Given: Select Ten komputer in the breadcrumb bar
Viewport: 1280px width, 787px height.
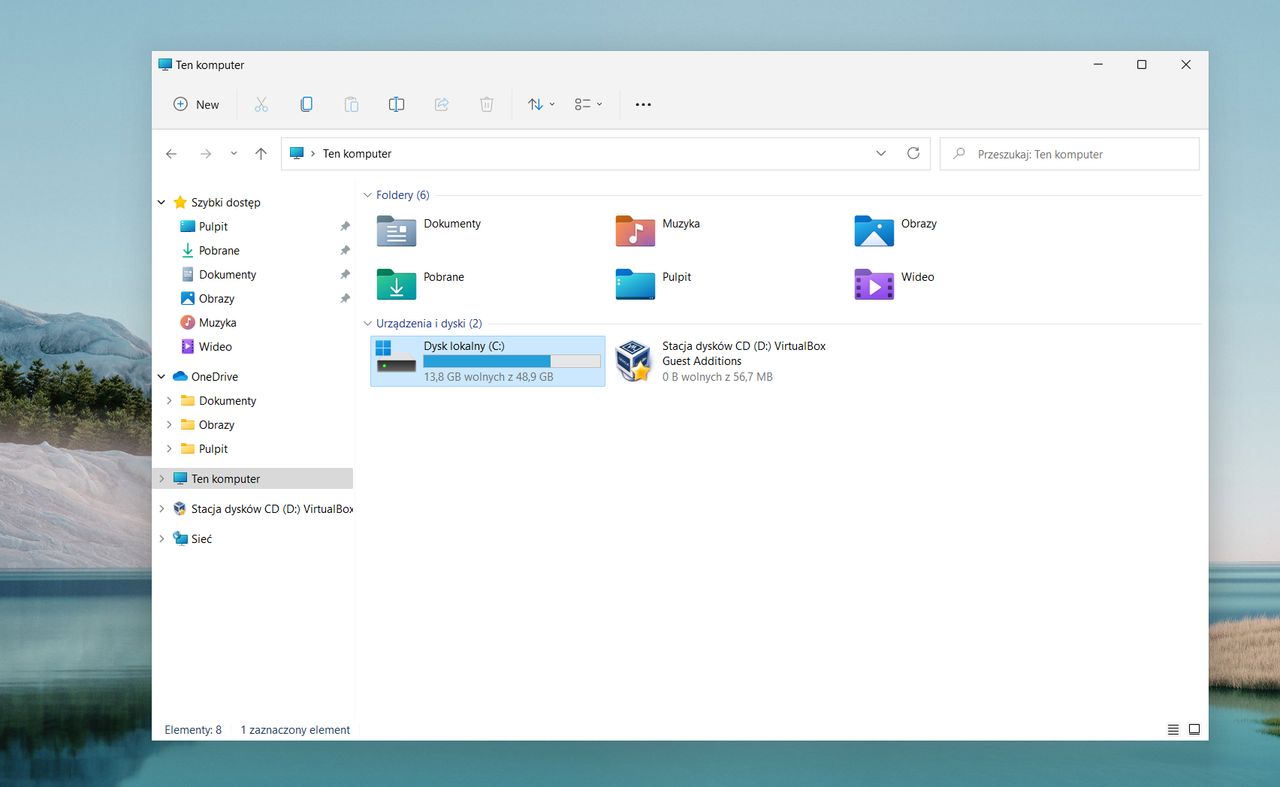Looking at the screenshot, I should (x=356, y=153).
